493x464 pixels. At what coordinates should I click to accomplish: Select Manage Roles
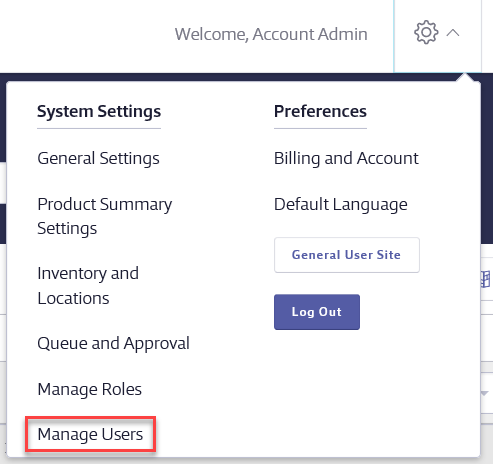(x=89, y=389)
